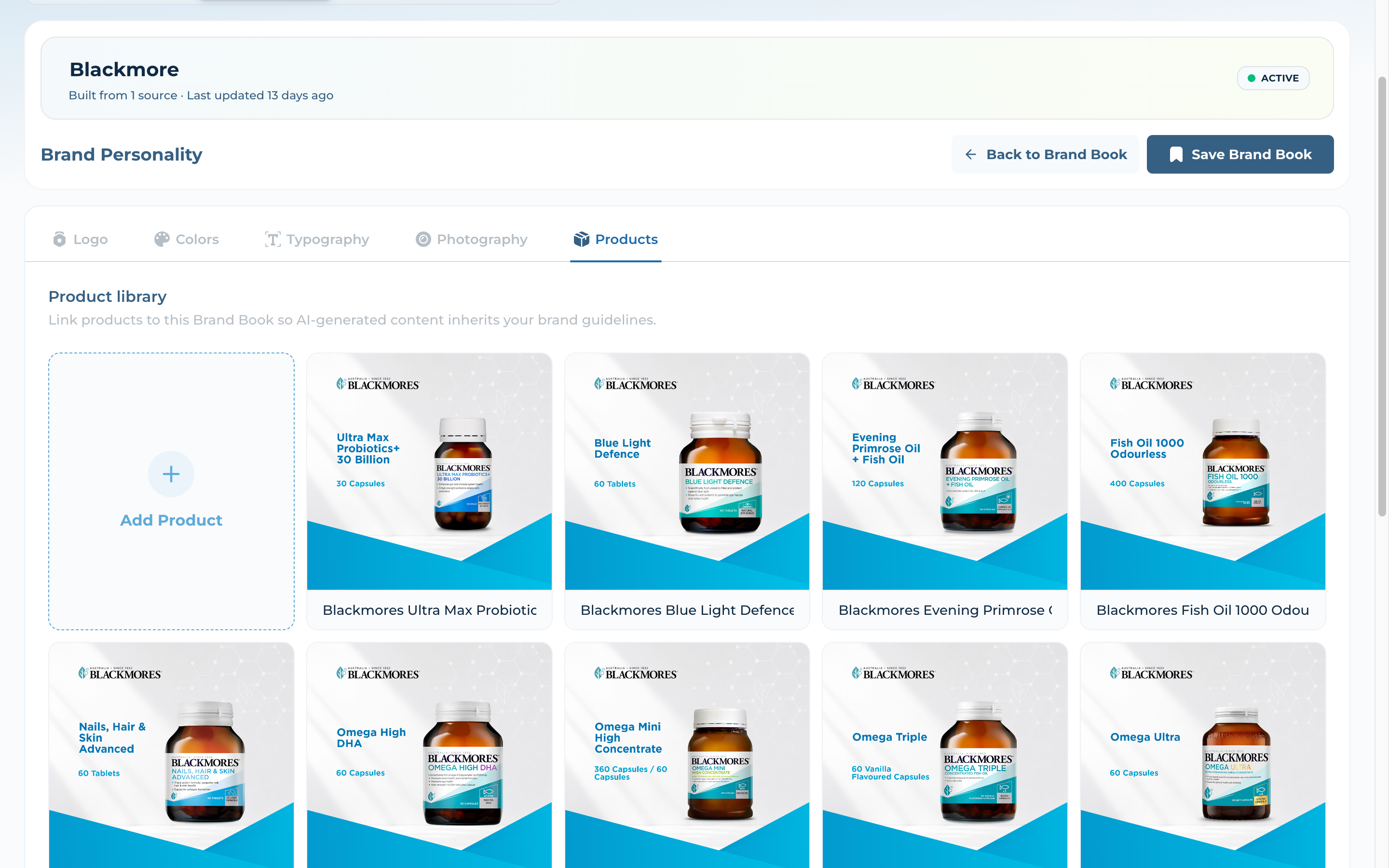Screen dimensions: 1389x868
Task: Click the Blackmore brand book heading
Action: tap(124, 69)
